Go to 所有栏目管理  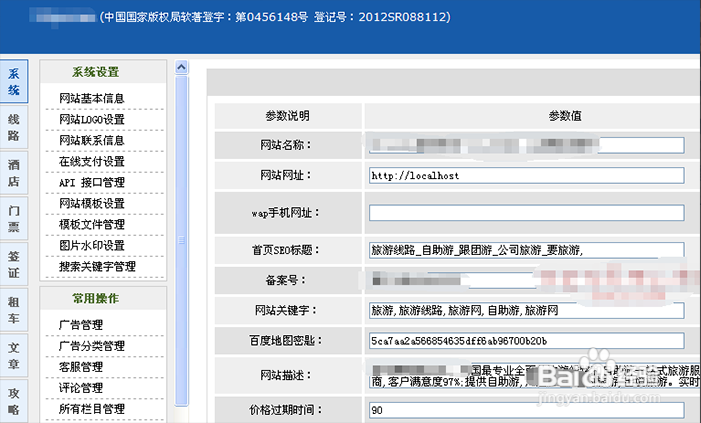point(92,409)
